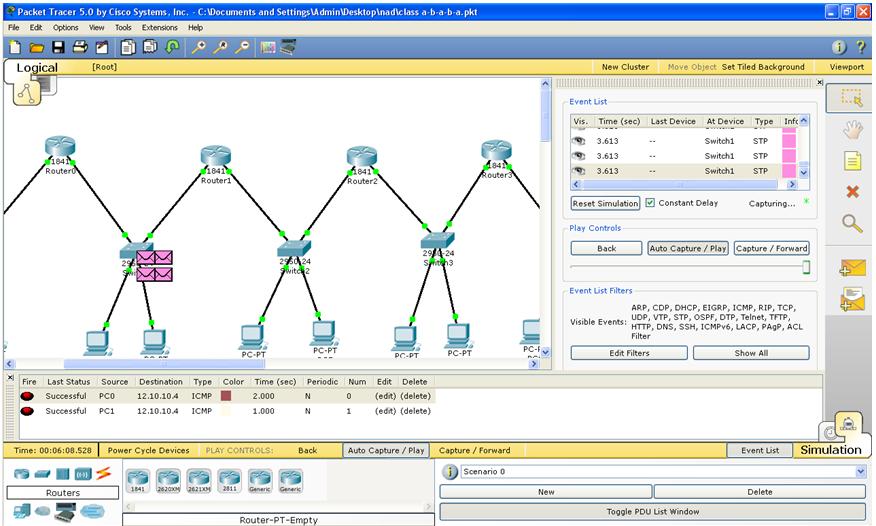Click the Reset Simulation button
This screenshot has height=526, width=876.
pyautogui.click(x=605, y=203)
